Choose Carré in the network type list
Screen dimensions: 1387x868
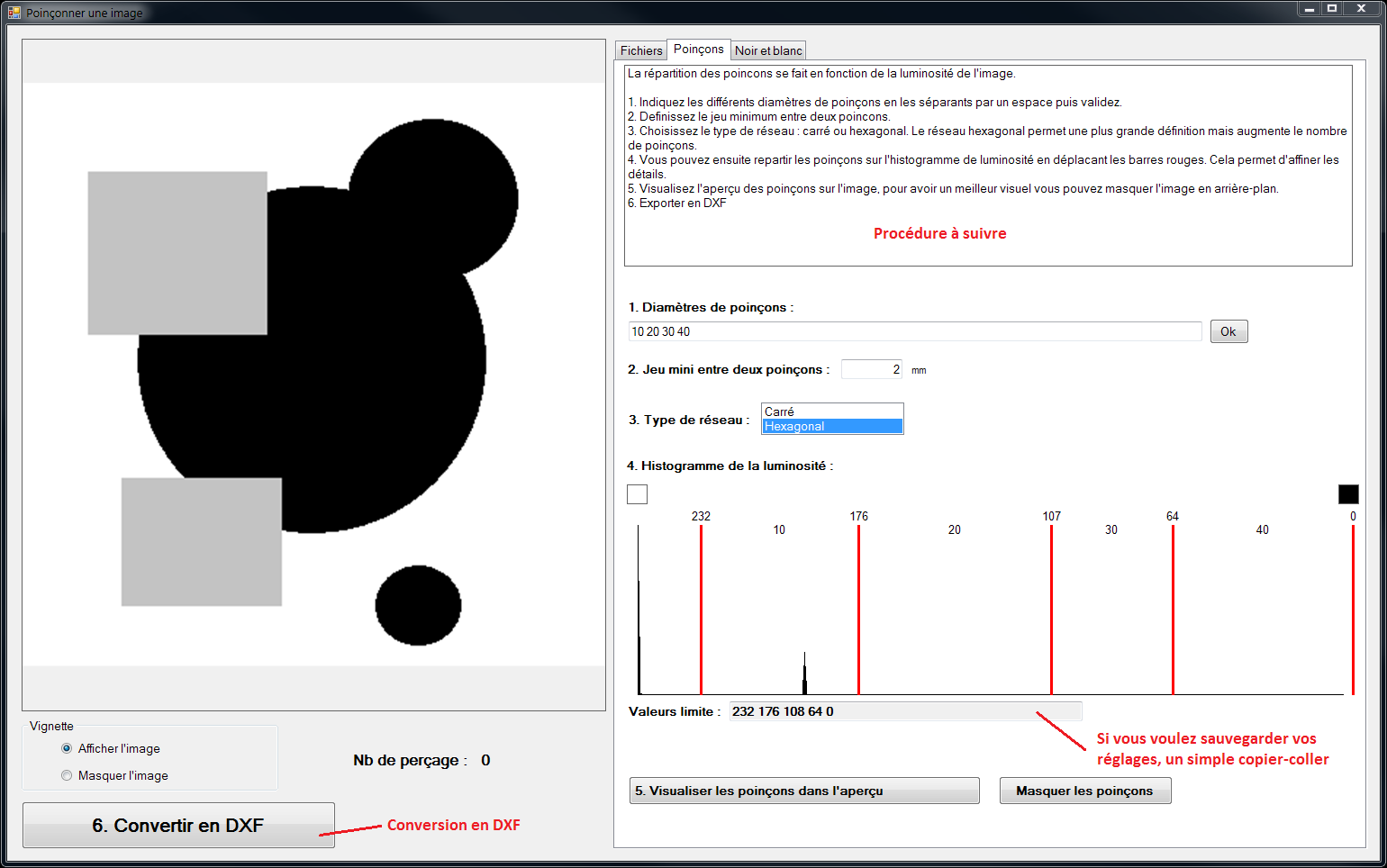pyautogui.click(x=831, y=411)
